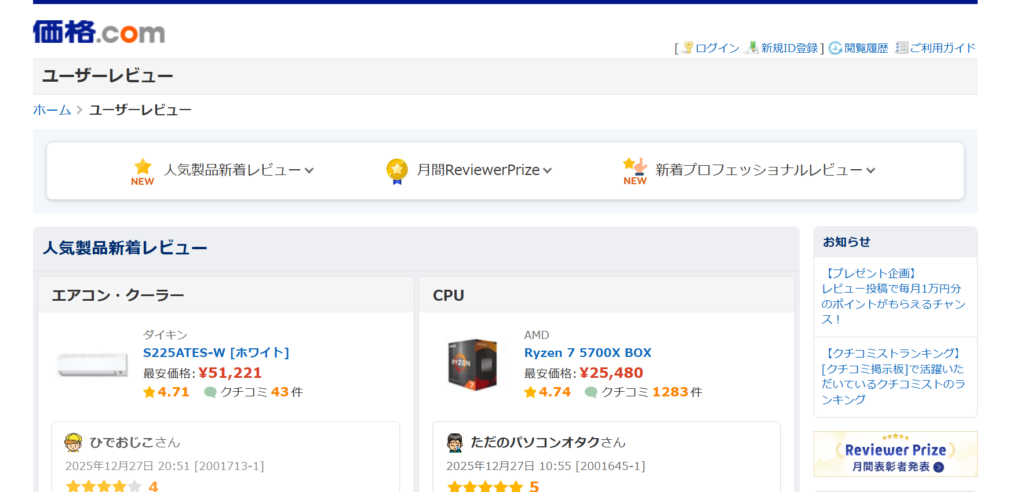
Task: Click the login key icon
Action: 688,48
